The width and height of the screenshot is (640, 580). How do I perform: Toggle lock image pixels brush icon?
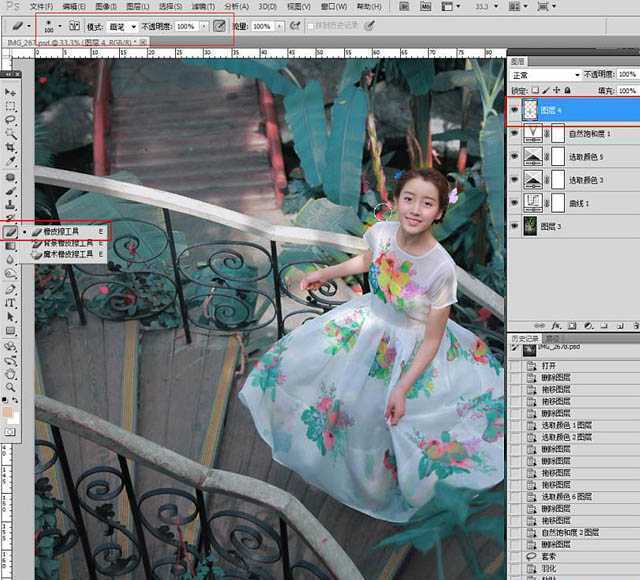pyautogui.click(x=546, y=90)
